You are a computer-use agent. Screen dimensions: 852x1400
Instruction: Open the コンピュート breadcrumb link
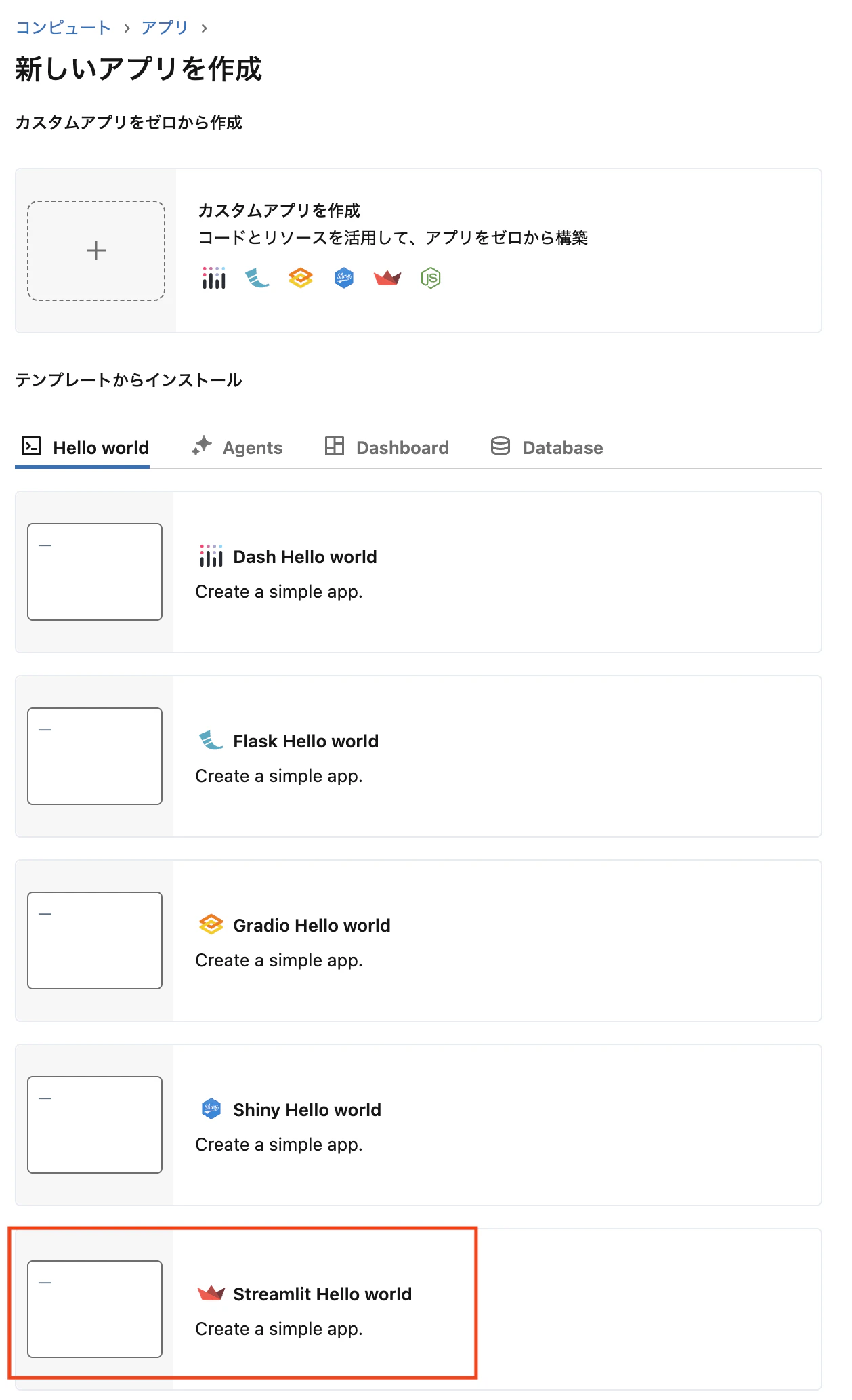(x=62, y=27)
